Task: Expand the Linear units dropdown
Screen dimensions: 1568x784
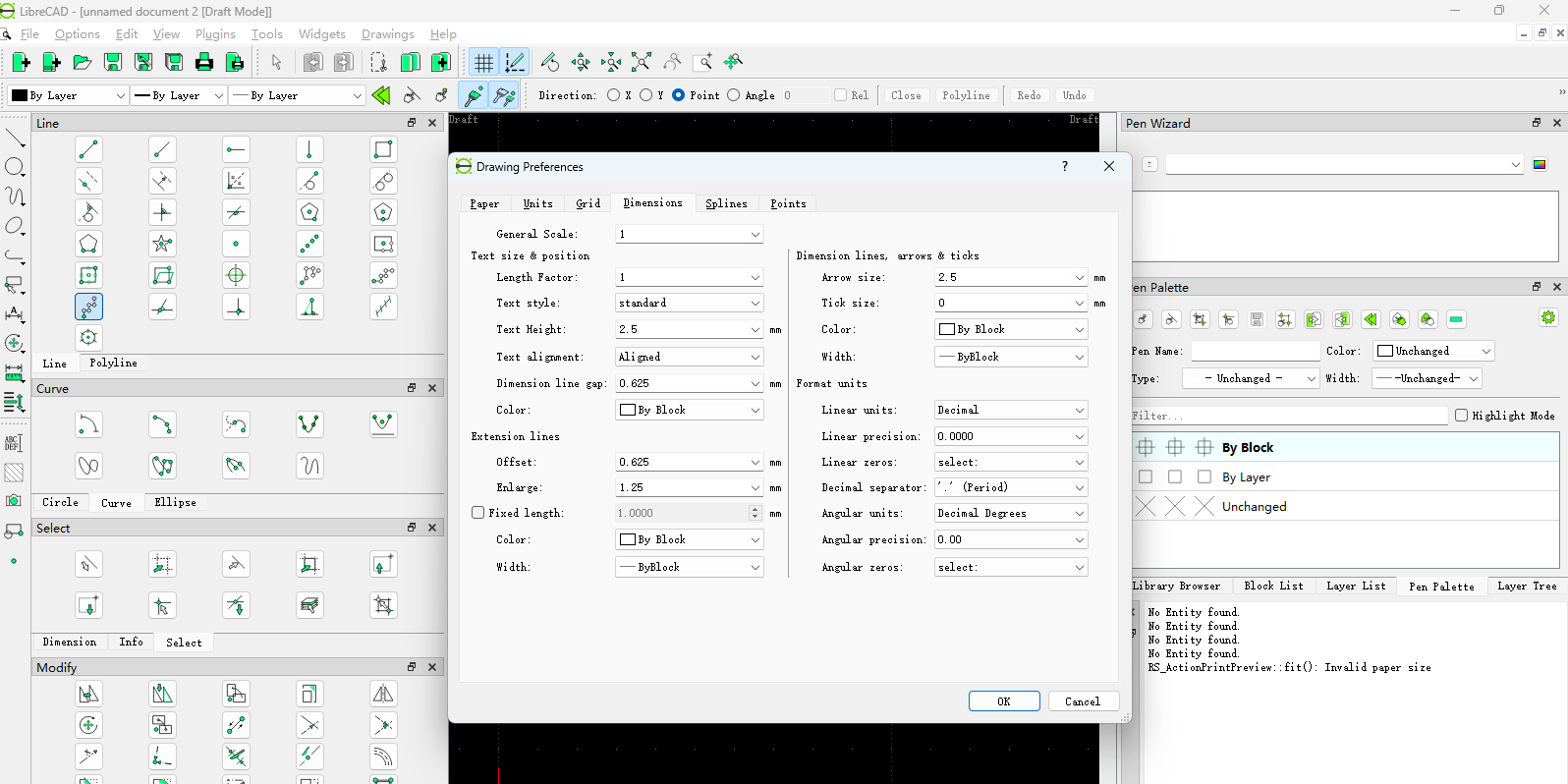Action: pyautogui.click(x=1010, y=410)
